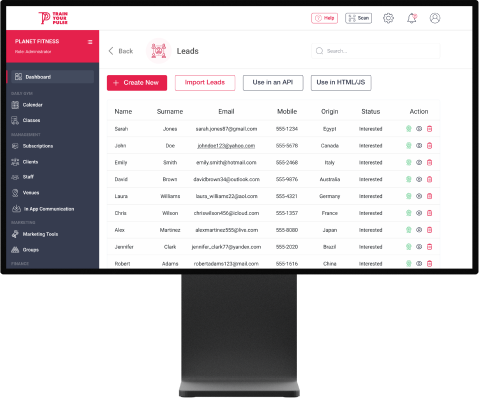The width and height of the screenshot is (479, 398).
Task: Open Clients in the sidebar
Action: [x=30, y=162]
